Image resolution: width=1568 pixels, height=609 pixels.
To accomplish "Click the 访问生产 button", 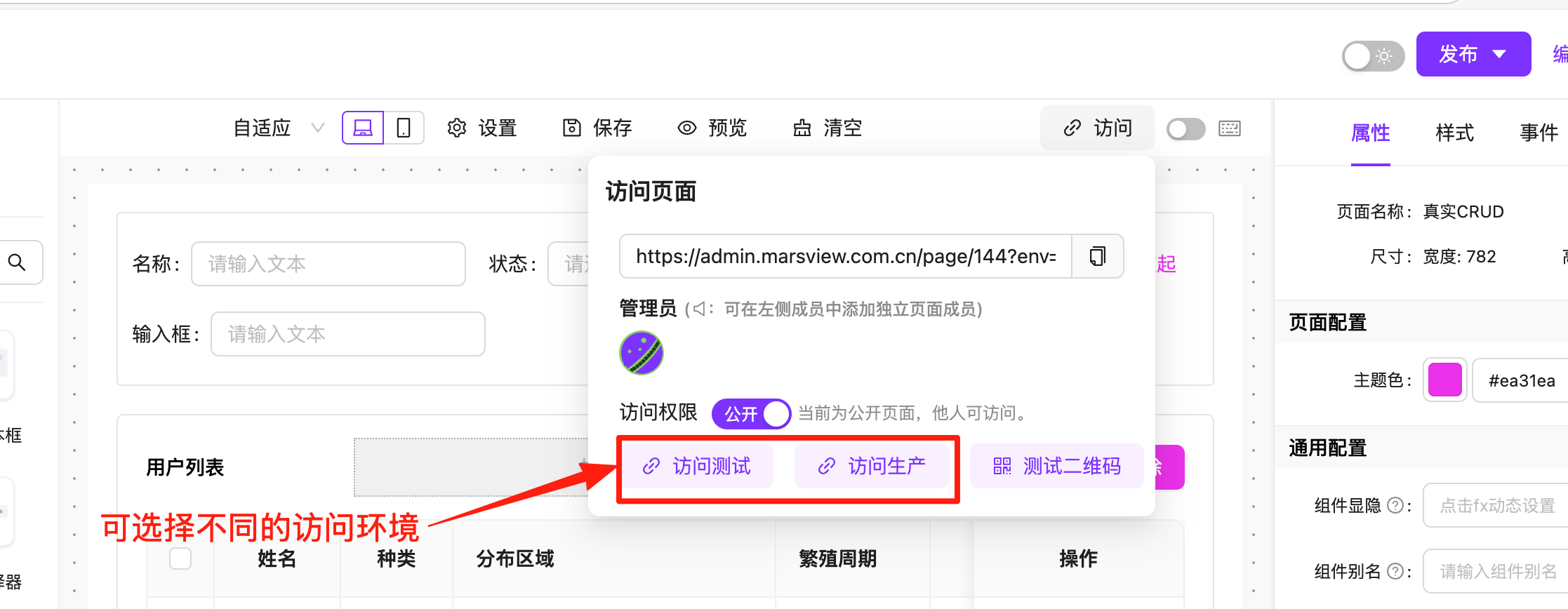I will click(872, 466).
